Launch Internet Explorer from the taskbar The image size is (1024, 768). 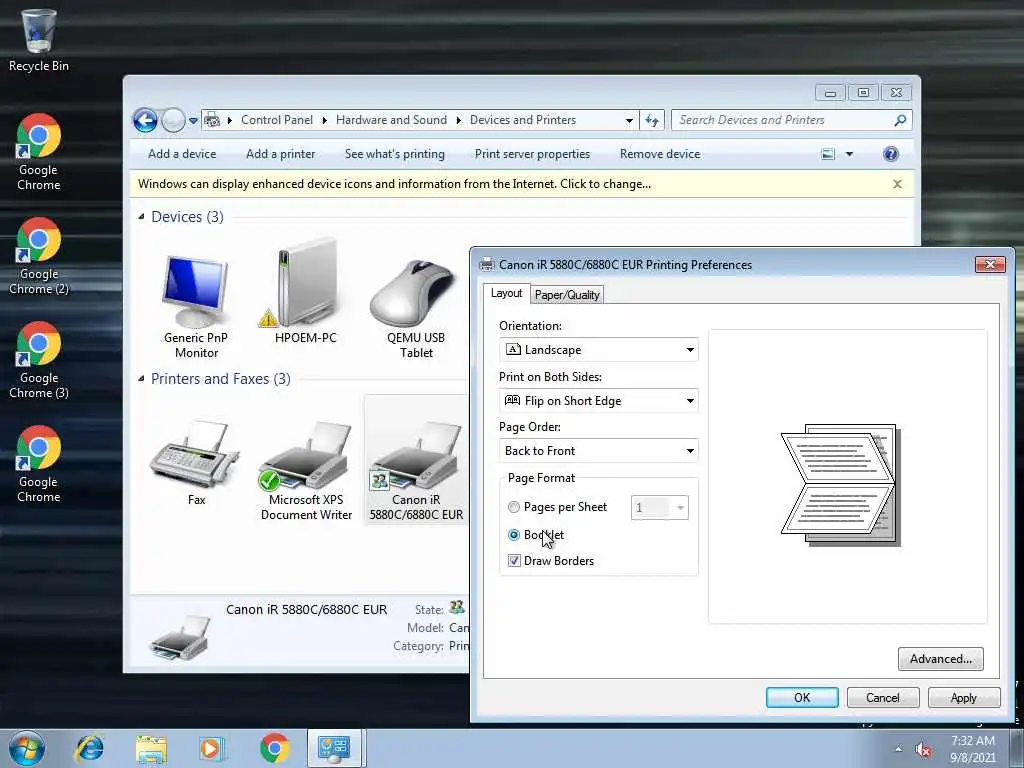tap(89, 748)
